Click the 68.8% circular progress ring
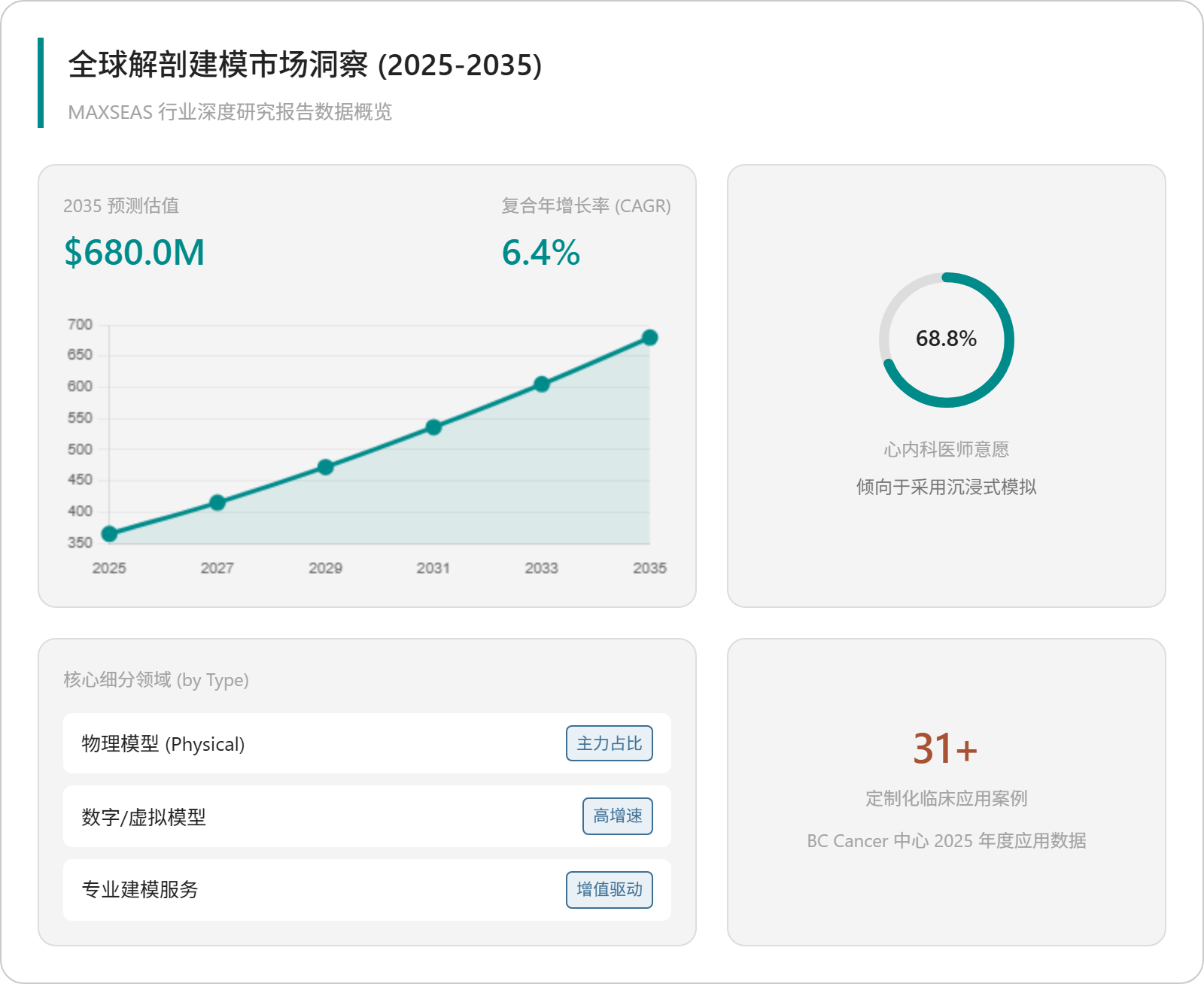The width and height of the screenshot is (1204, 984). (947, 340)
